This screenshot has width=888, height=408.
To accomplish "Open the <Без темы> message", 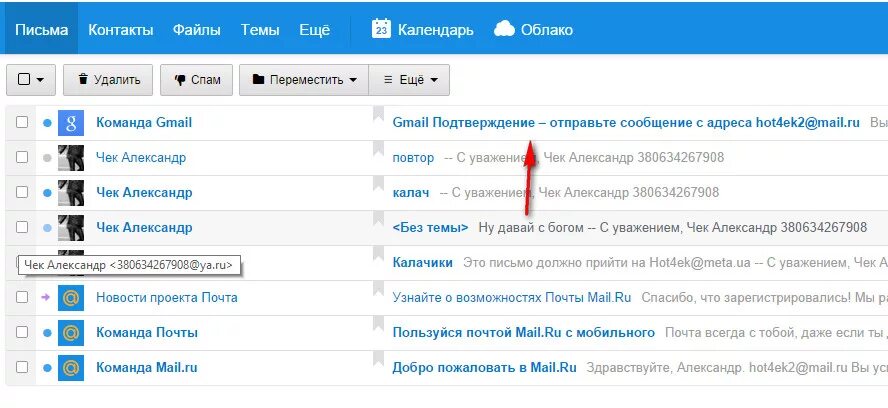I will click(x=430, y=228).
